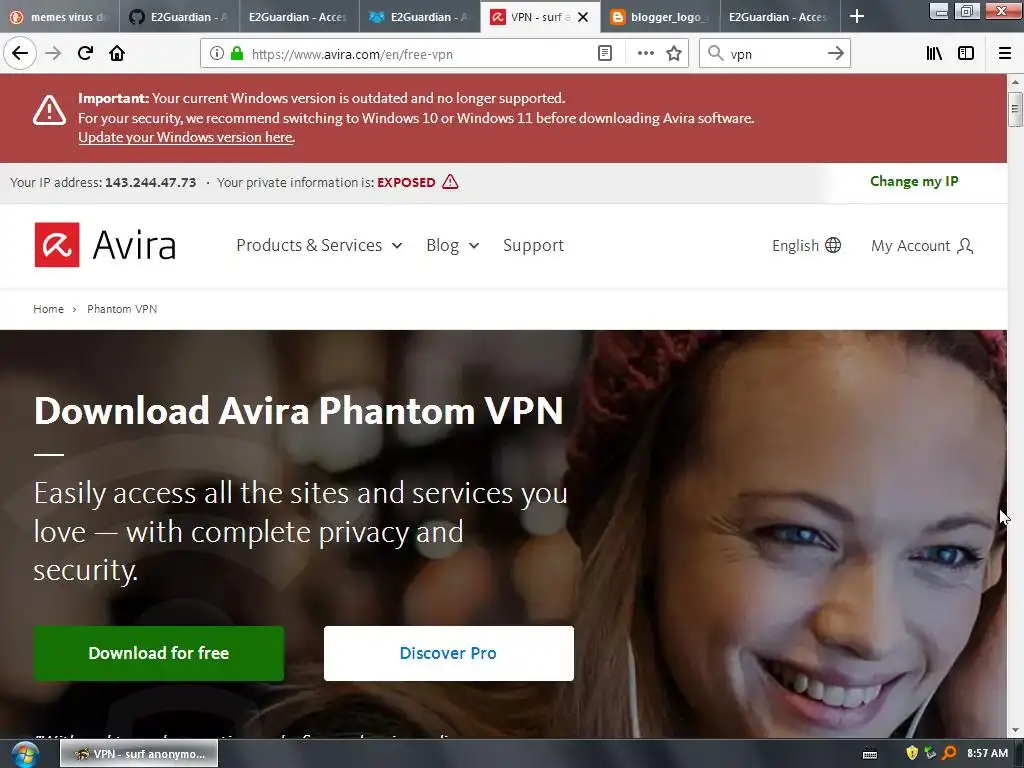Click the yellow shield tray icon
The width and height of the screenshot is (1024, 768).
tap(912, 753)
